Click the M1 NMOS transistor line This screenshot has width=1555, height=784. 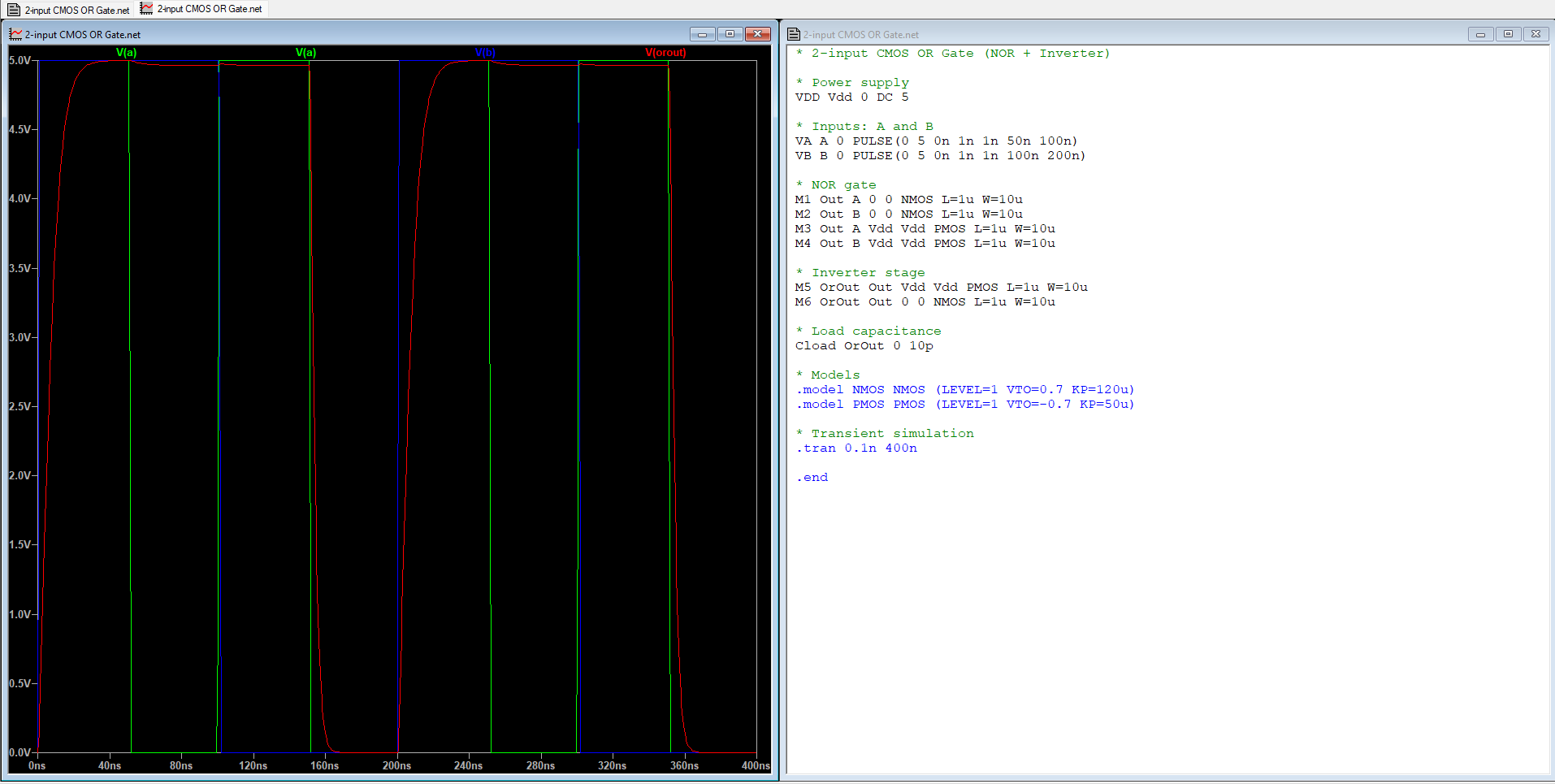[908, 200]
